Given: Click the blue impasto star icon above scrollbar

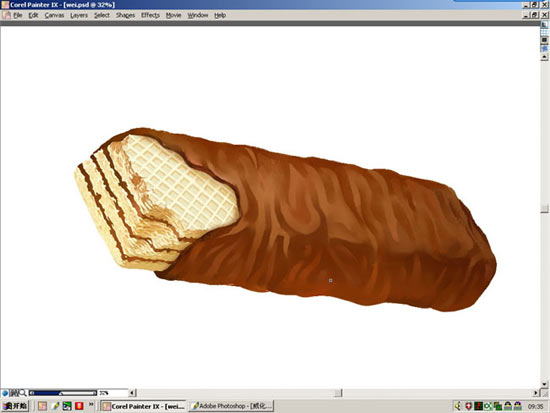Looking at the screenshot, I should 544,48.
